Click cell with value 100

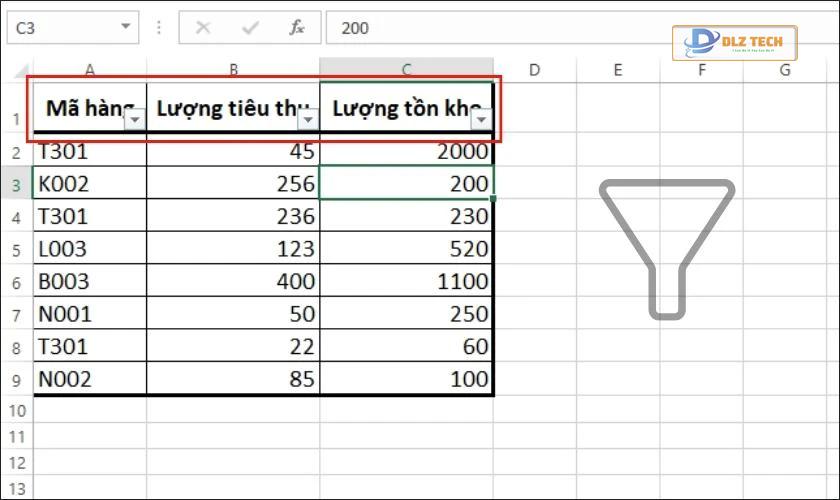tap(407, 379)
